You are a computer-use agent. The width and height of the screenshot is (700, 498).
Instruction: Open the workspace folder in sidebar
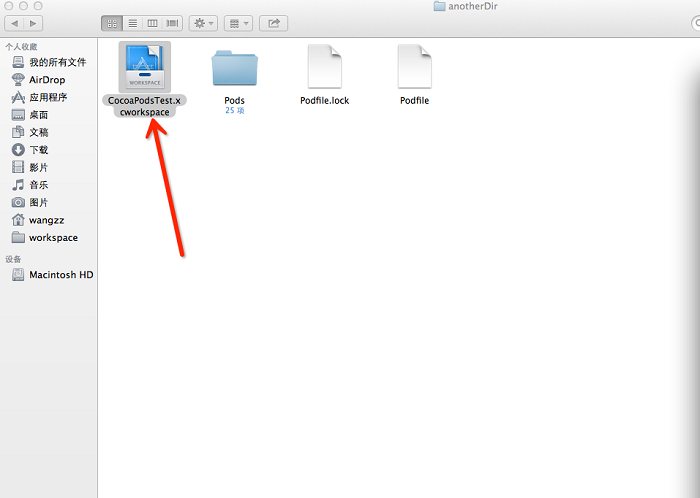click(x=49, y=237)
